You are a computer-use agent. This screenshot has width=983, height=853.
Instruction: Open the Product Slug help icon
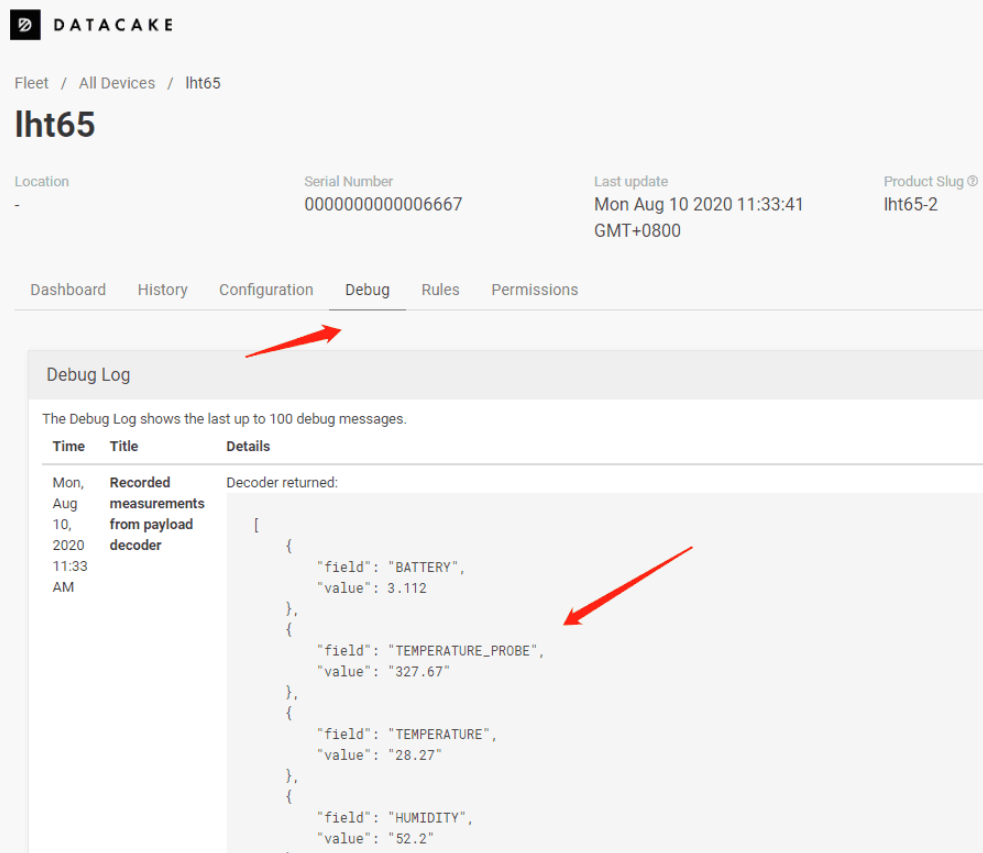coord(972,181)
